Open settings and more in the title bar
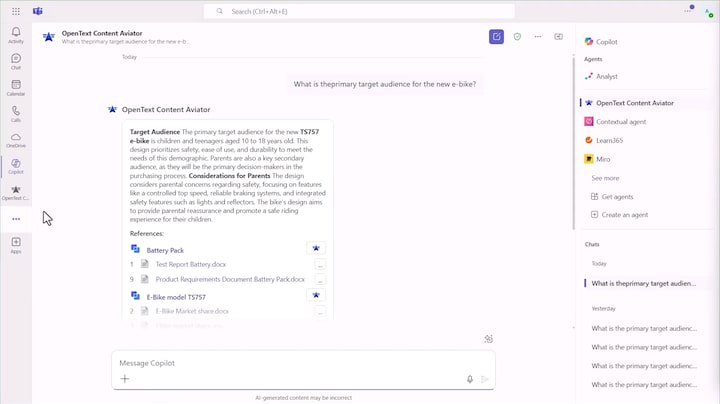The width and height of the screenshot is (720, 404). 687,11
